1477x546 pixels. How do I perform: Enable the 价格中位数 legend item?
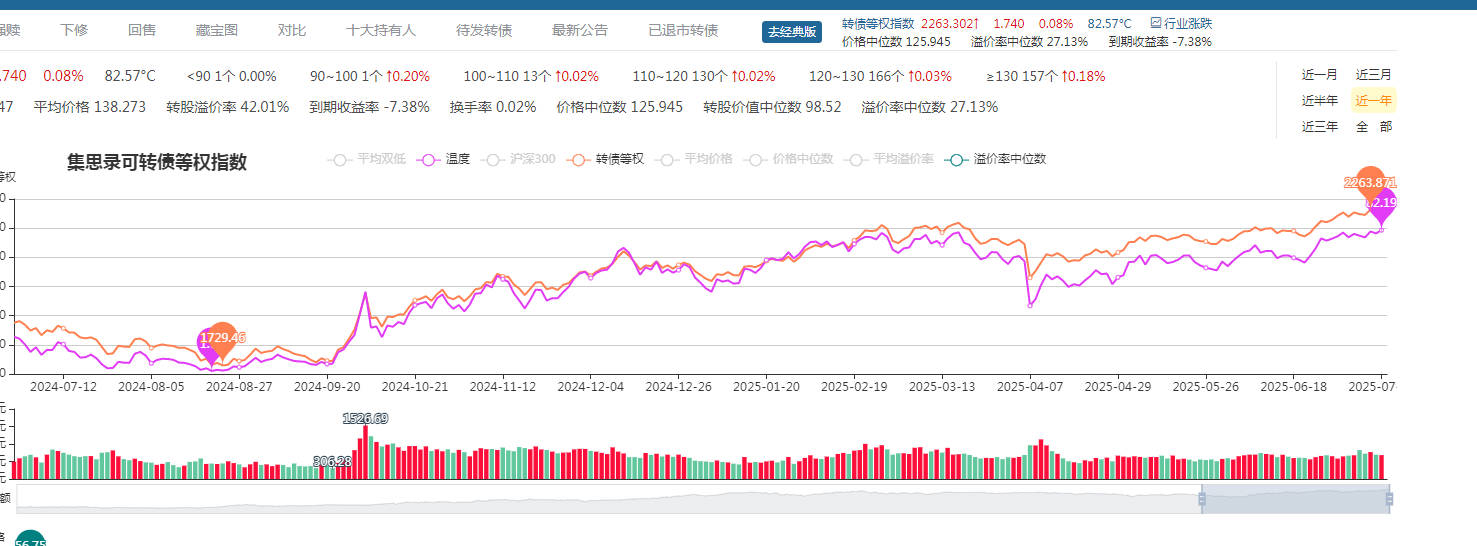[791, 159]
